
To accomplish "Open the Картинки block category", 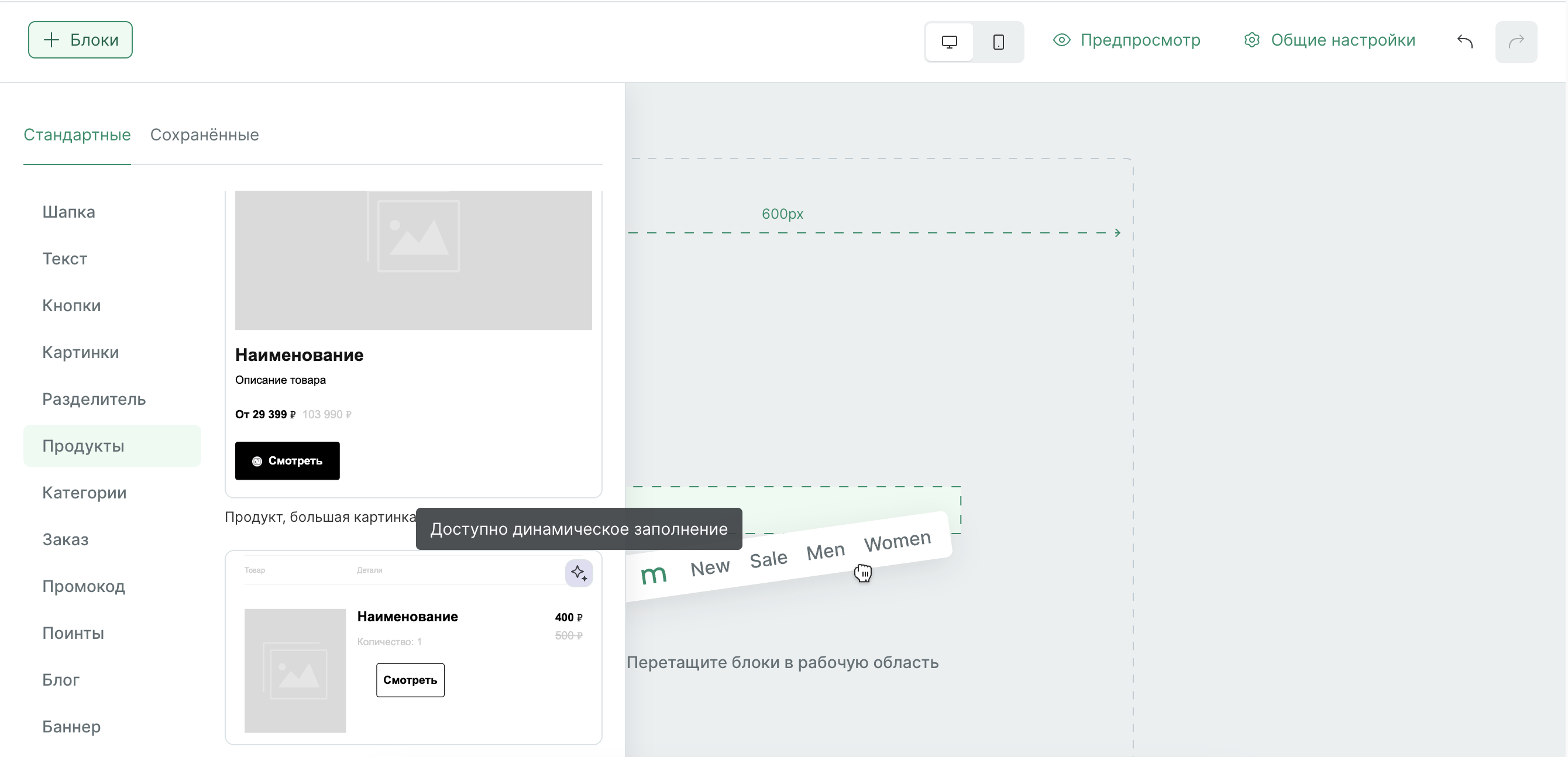I will click(x=112, y=353).
